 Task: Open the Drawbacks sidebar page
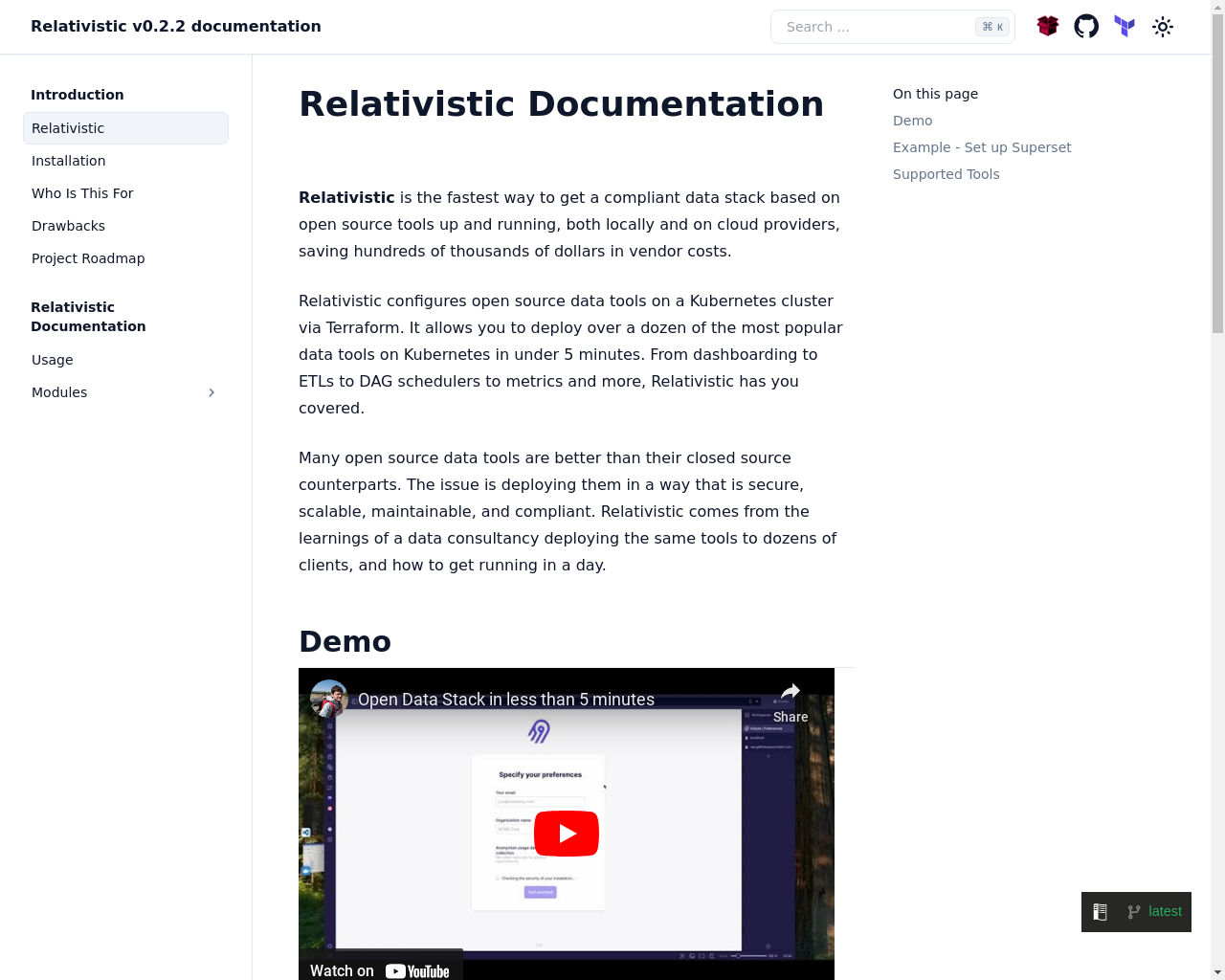pos(125,226)
